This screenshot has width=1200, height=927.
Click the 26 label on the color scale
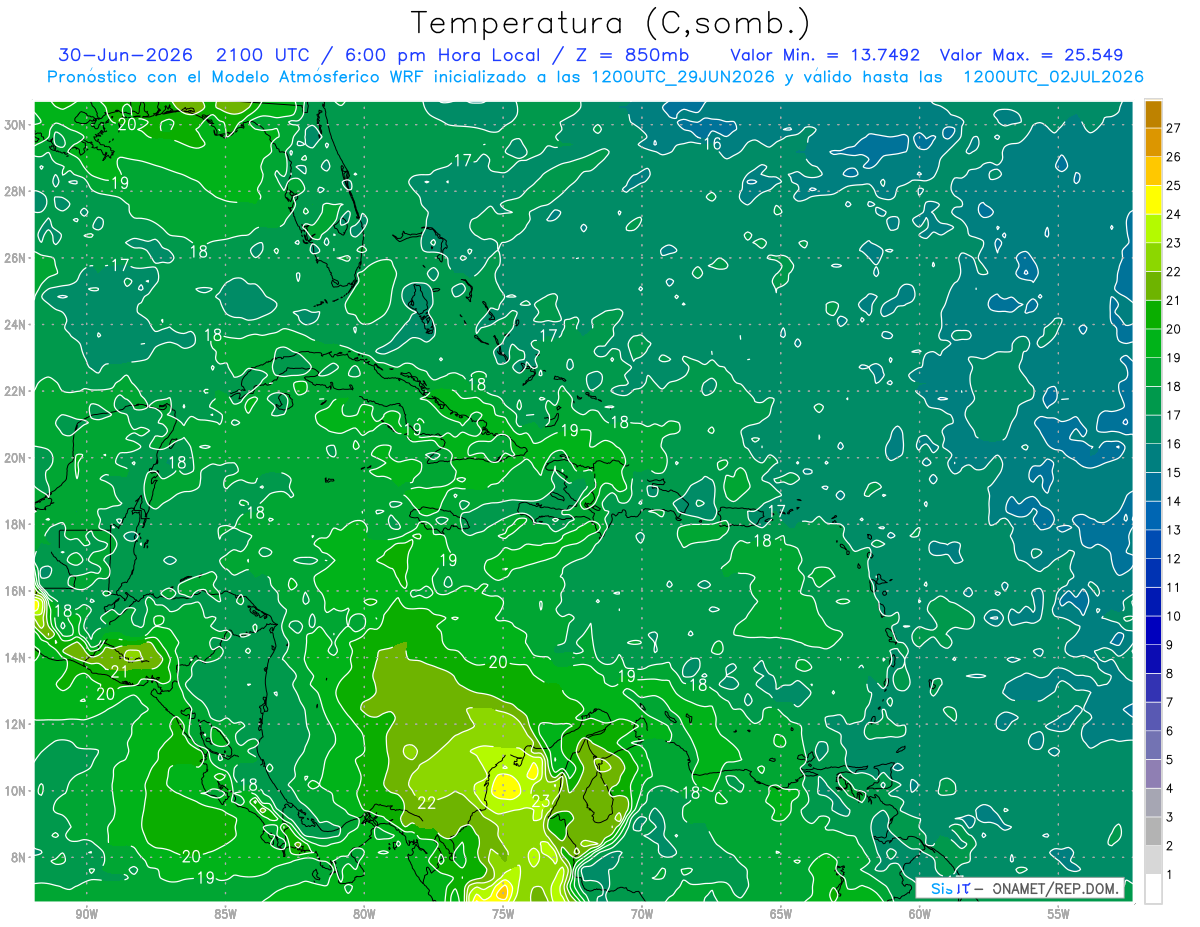click(x=1174, y=156)
